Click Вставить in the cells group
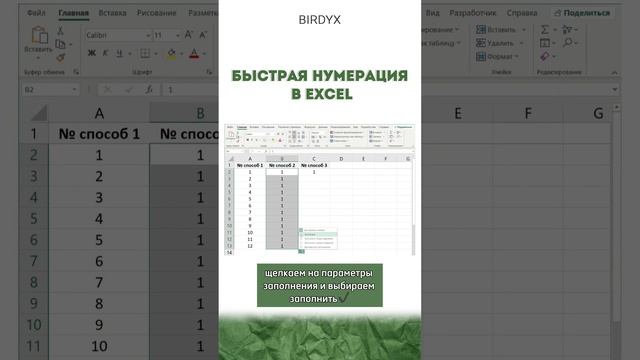The image size is (640, 360). coord(501,29)
